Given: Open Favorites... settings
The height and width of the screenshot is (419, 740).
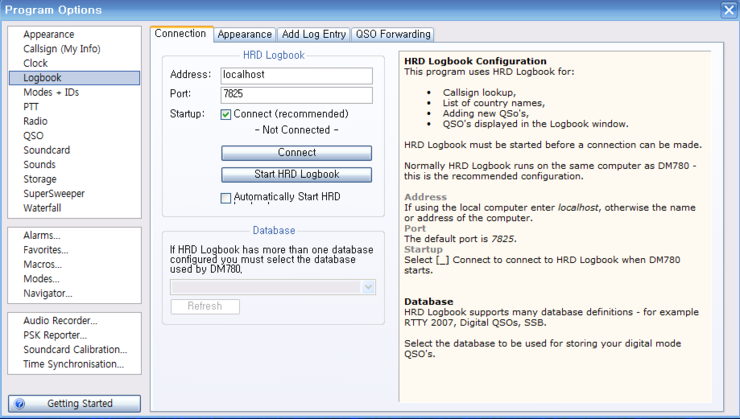Looking at the screenshot, I should coord(46,250).
